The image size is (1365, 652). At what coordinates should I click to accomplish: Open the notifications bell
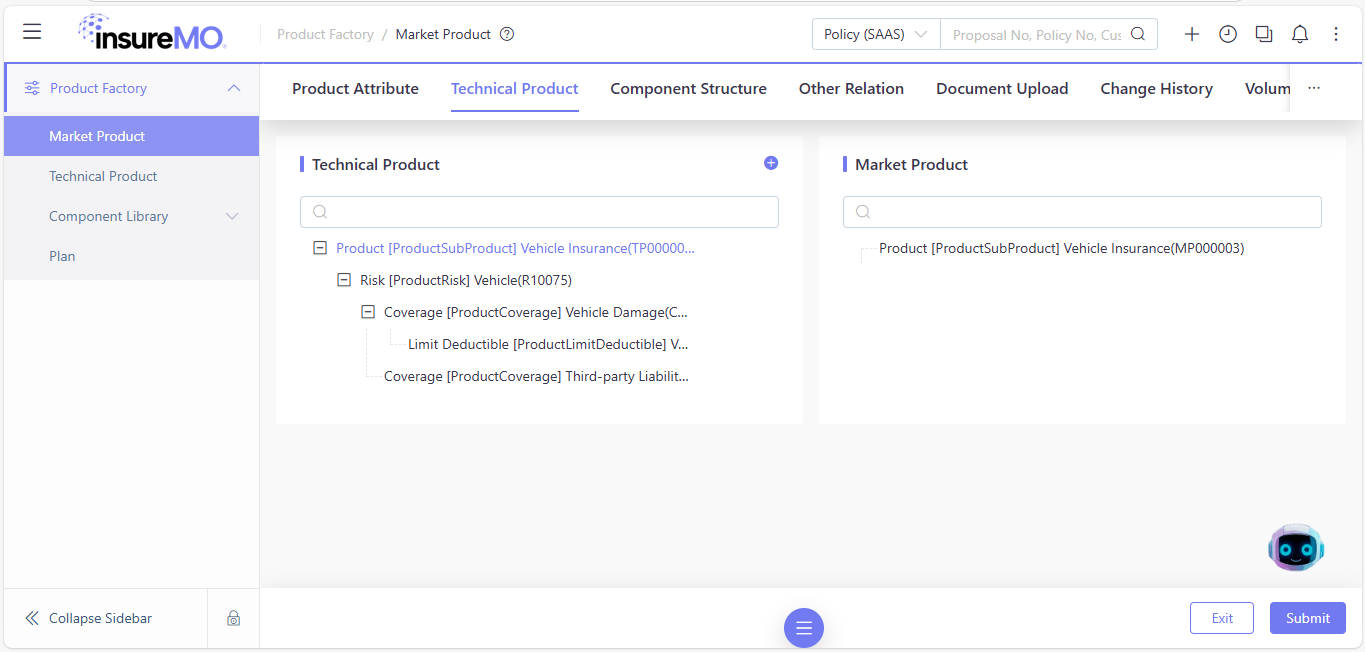click(1300, 34)
